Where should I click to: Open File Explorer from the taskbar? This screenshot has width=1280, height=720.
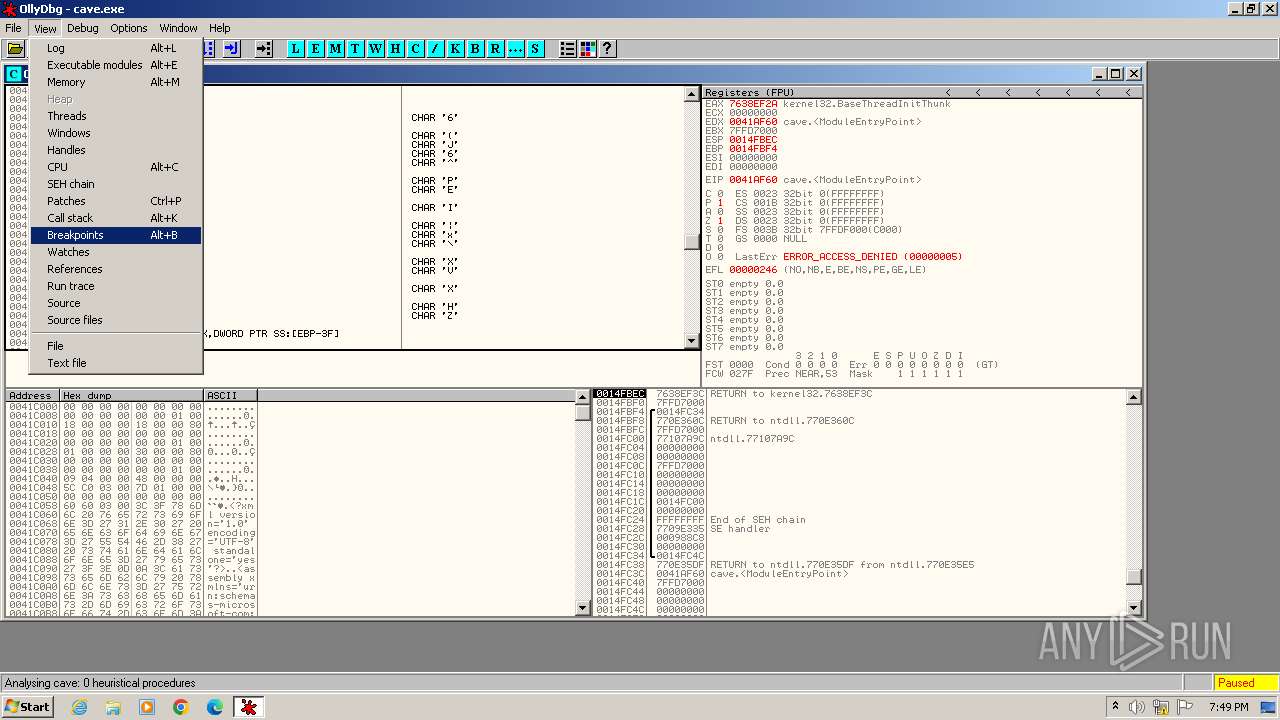point(113,707)
